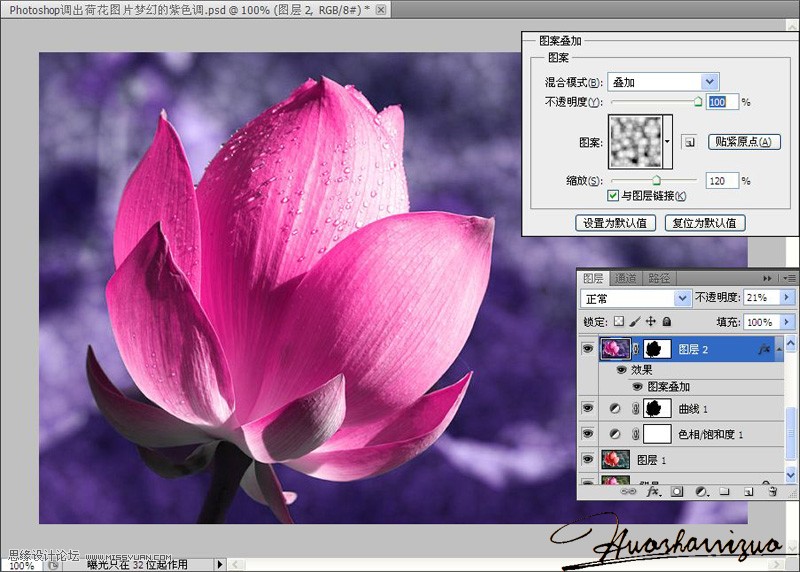The height and width of the screenshot is (572, 800).
Task: Click the status bar document info icon
Action: [54, 565]
